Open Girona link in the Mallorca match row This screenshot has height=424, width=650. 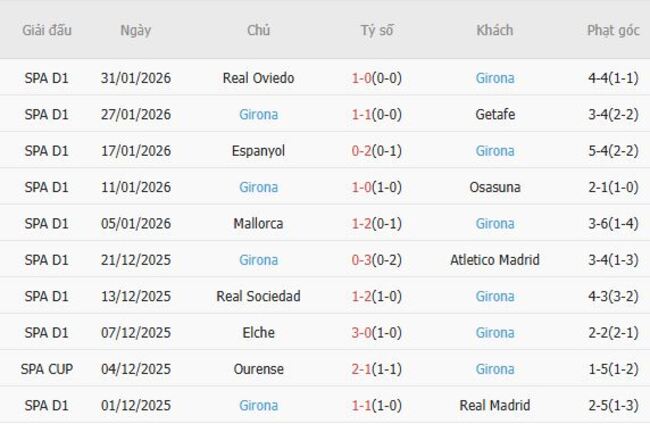point(495,224)
